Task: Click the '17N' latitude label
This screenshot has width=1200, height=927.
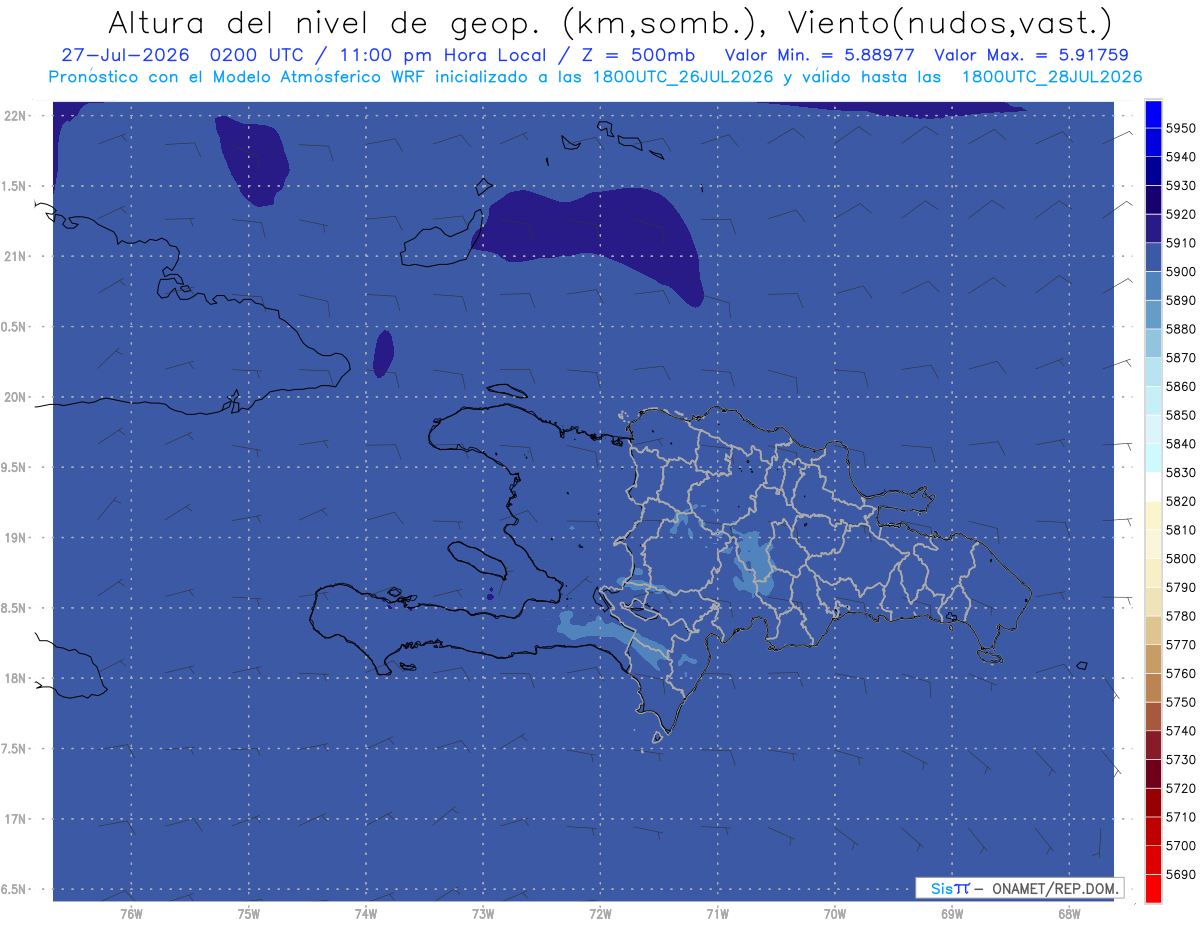Action: tap(15, 819)
